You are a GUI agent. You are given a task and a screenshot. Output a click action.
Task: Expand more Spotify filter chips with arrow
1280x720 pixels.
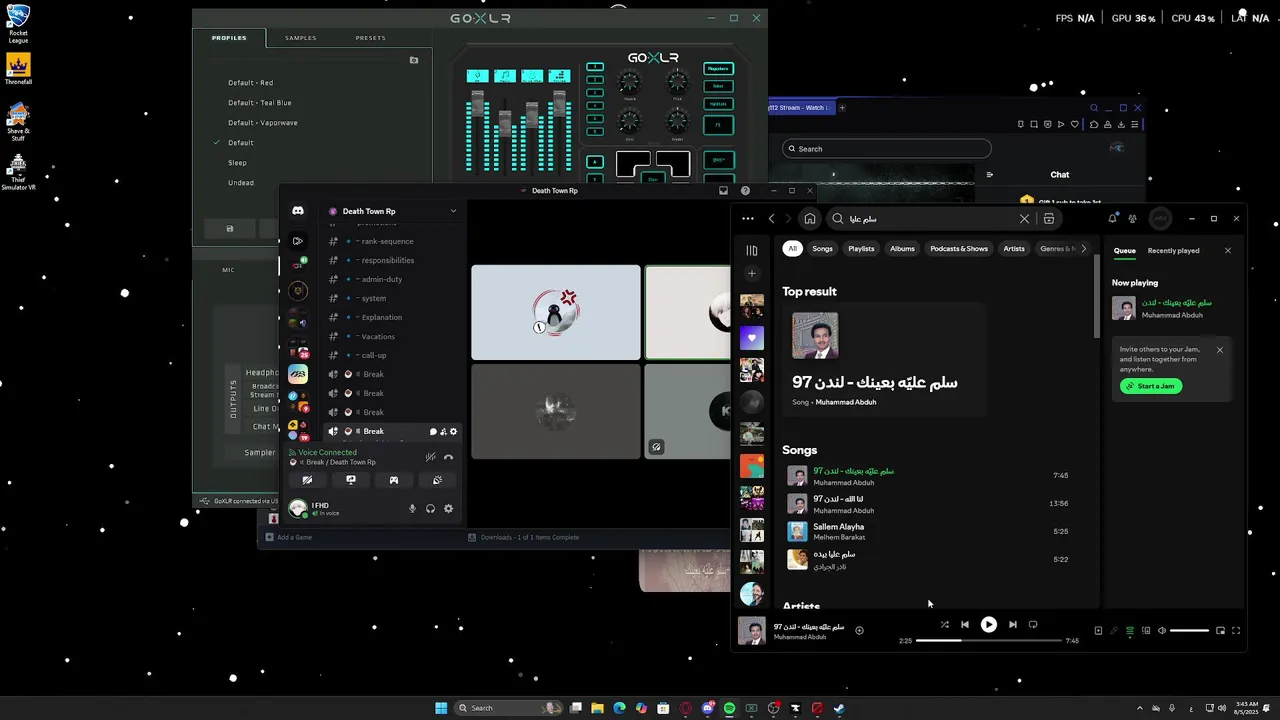point(1083,249)
